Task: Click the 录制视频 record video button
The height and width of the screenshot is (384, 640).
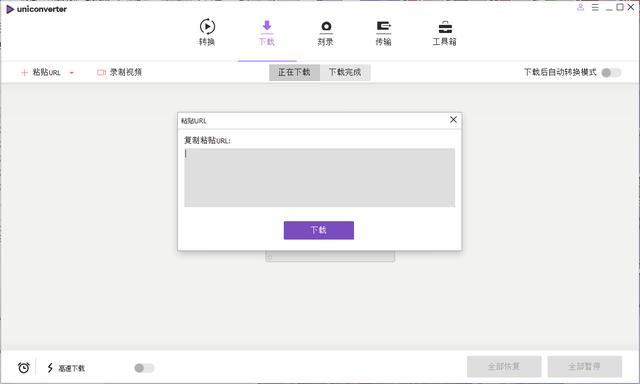Action: pyautogui.click(x=119, y=72)
